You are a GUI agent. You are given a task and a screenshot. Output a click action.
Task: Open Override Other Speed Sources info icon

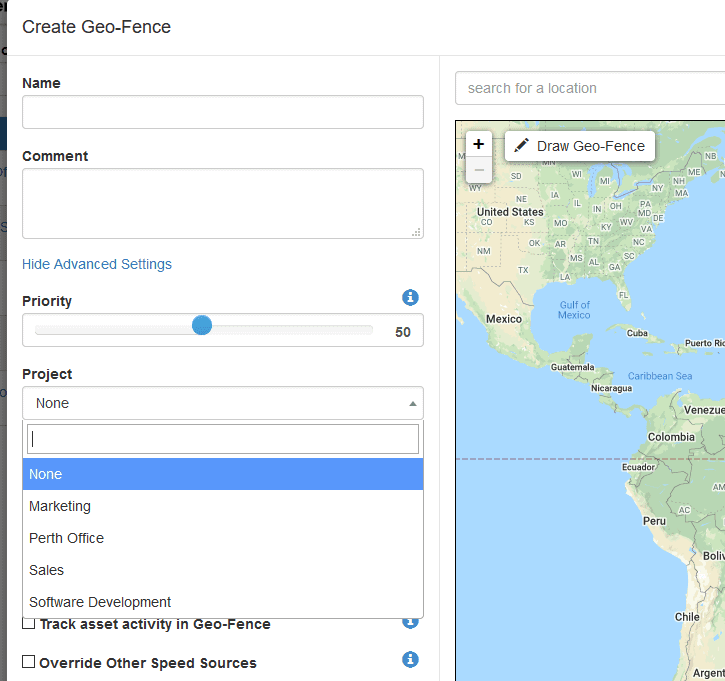[x=410, y=659]
